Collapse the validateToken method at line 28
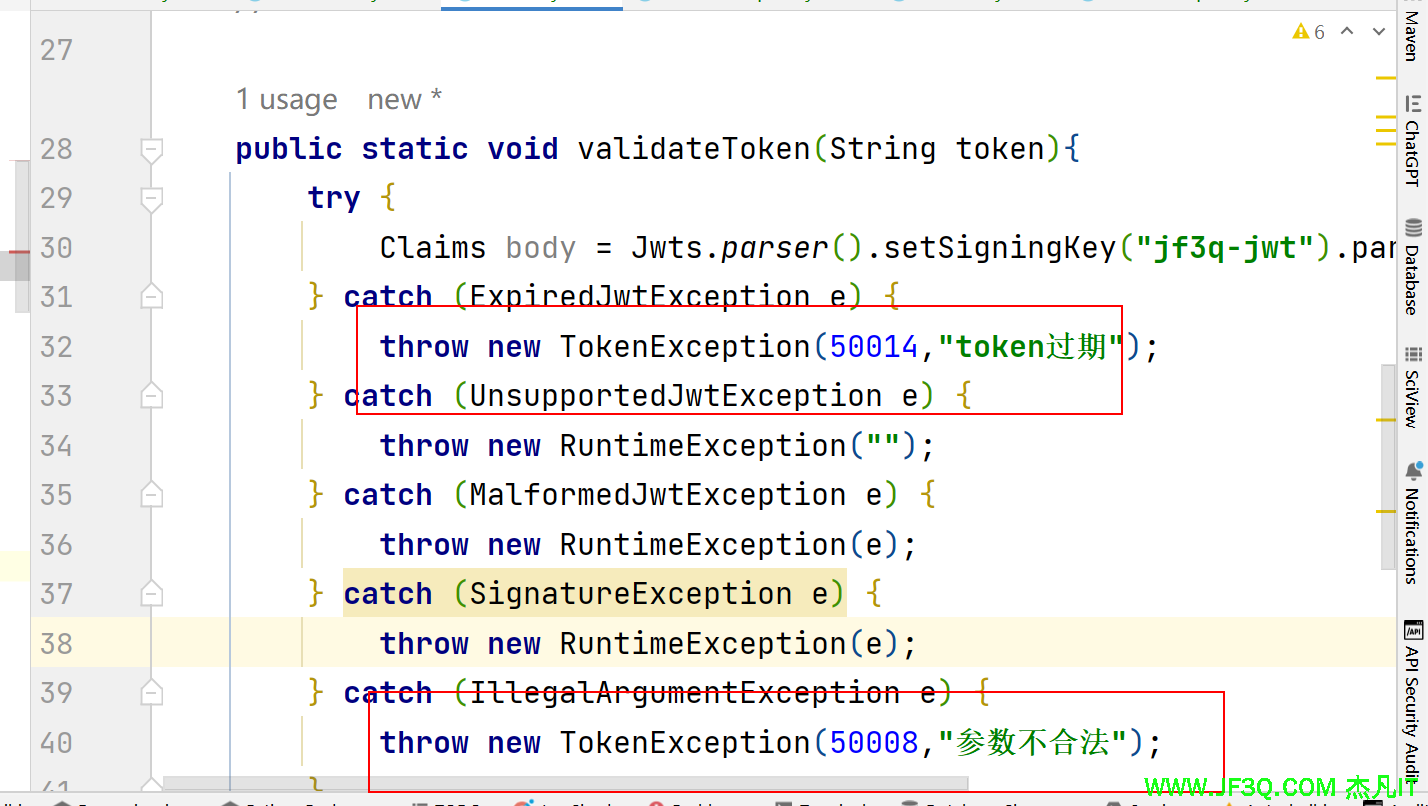 tap(152, 150)
